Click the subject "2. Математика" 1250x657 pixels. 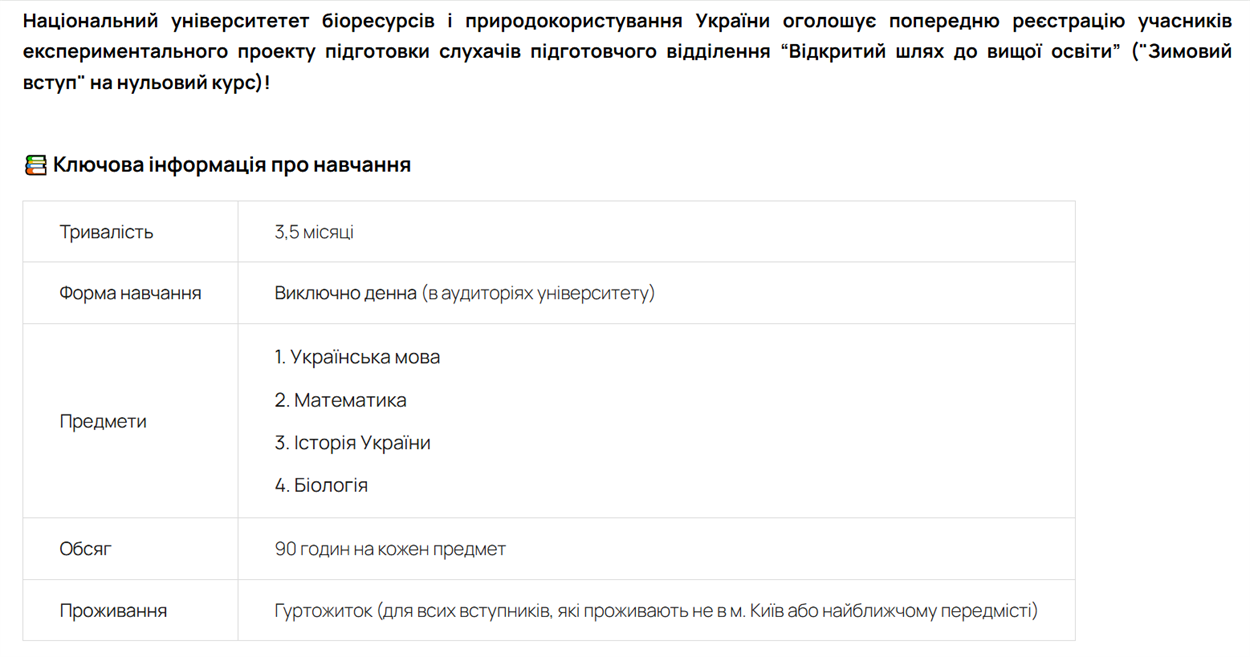(340, 400)
